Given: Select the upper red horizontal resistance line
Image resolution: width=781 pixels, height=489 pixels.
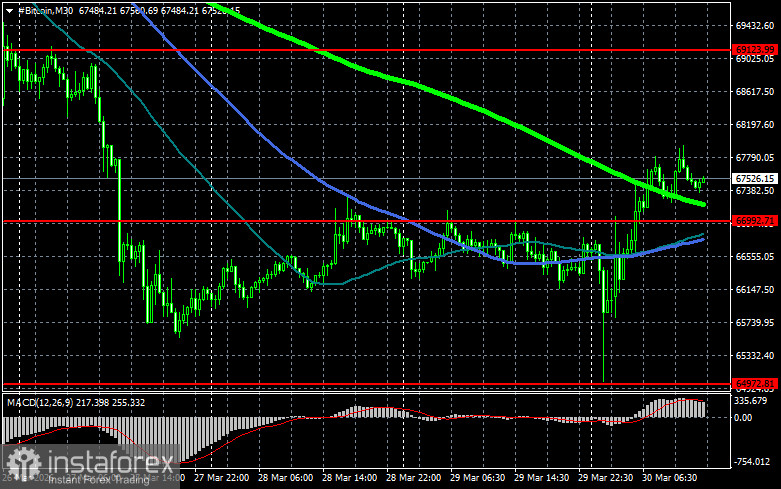Looking at the screenshot, I should click(367, 50).
